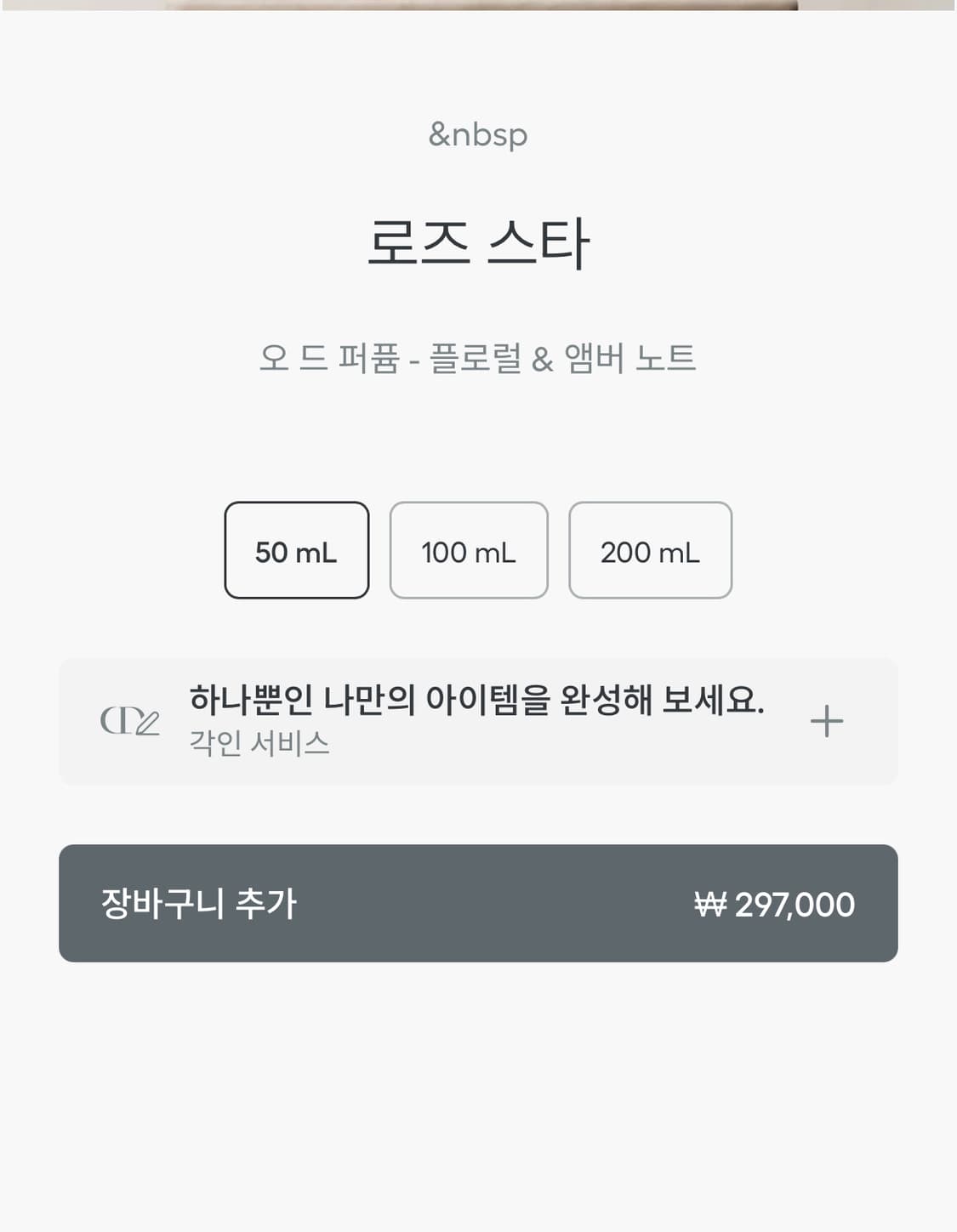This screenshot has width=957, height=1232.
Task: Click the 로즈 스타 product title
Action: (x=478, y=243)
